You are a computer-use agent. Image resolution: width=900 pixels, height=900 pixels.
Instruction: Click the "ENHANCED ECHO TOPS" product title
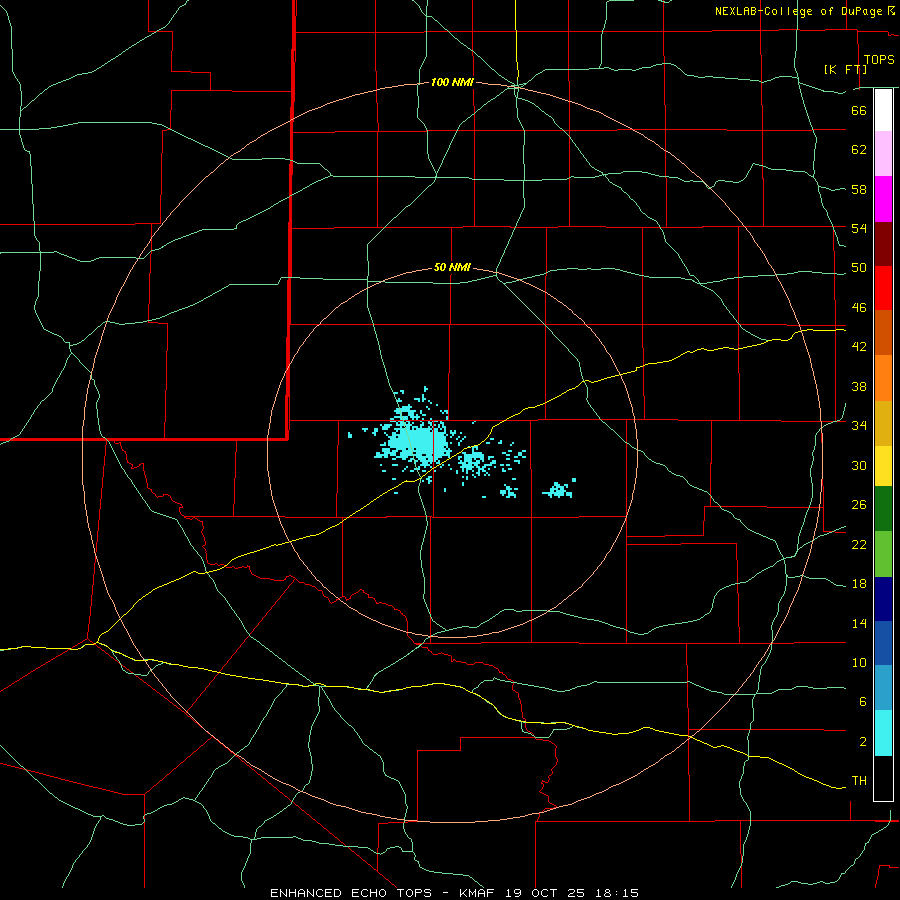[x=351, y=893]
